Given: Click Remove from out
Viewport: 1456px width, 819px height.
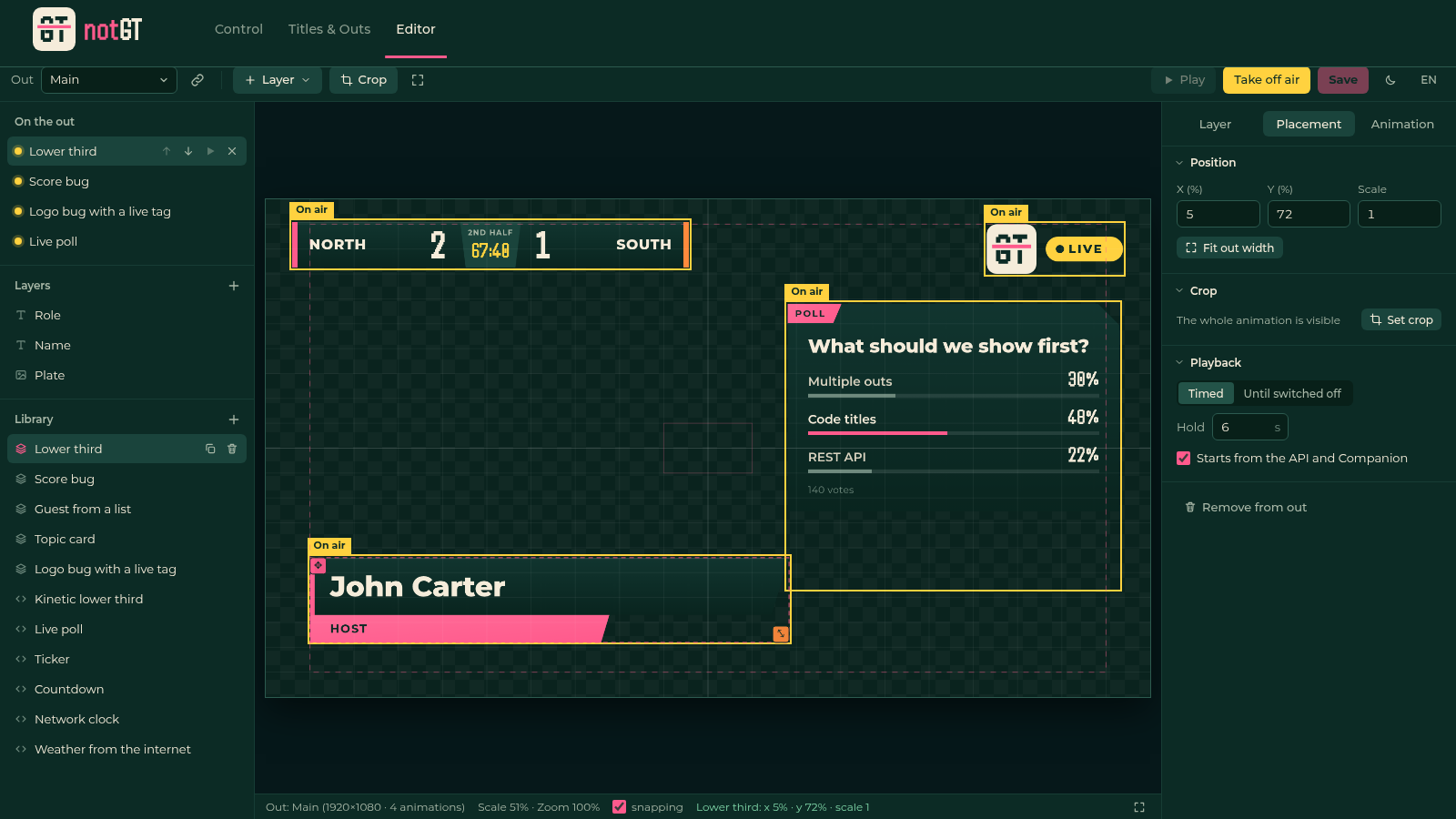Looking at the screenshot, I should click(1246, 508).
